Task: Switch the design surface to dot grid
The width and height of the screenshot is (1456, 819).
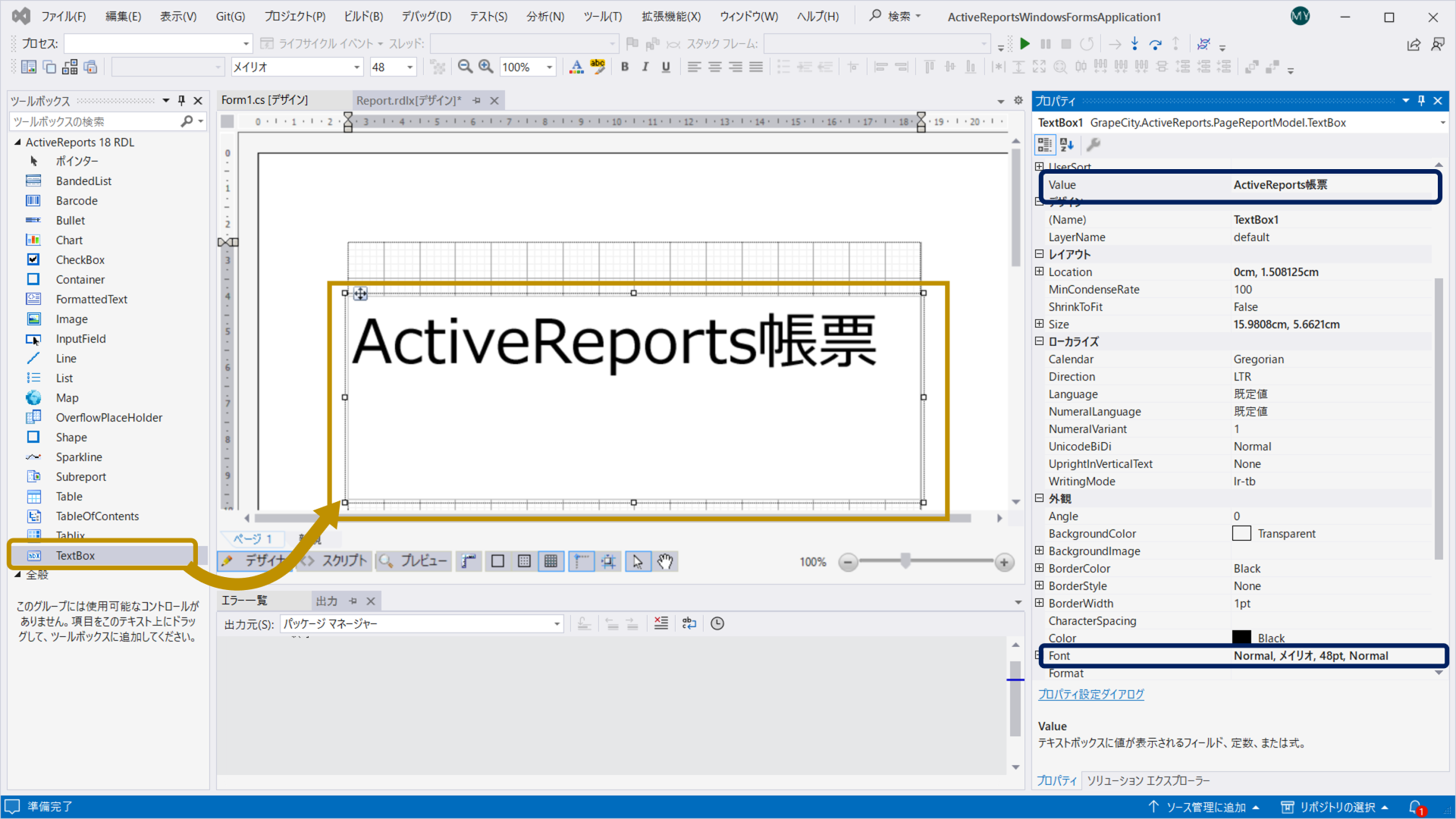Action: (x=524, y=561)
